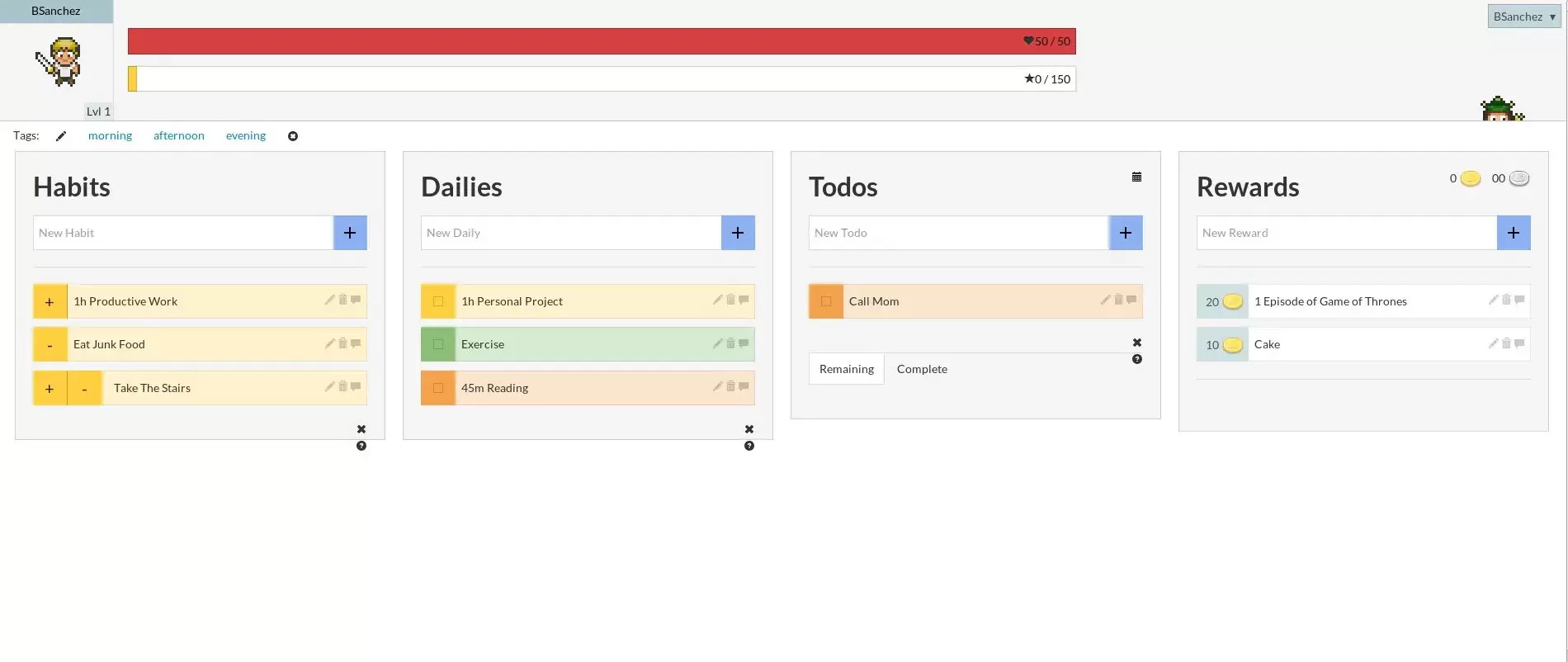Click the red health progress bar

pos(601,41)
